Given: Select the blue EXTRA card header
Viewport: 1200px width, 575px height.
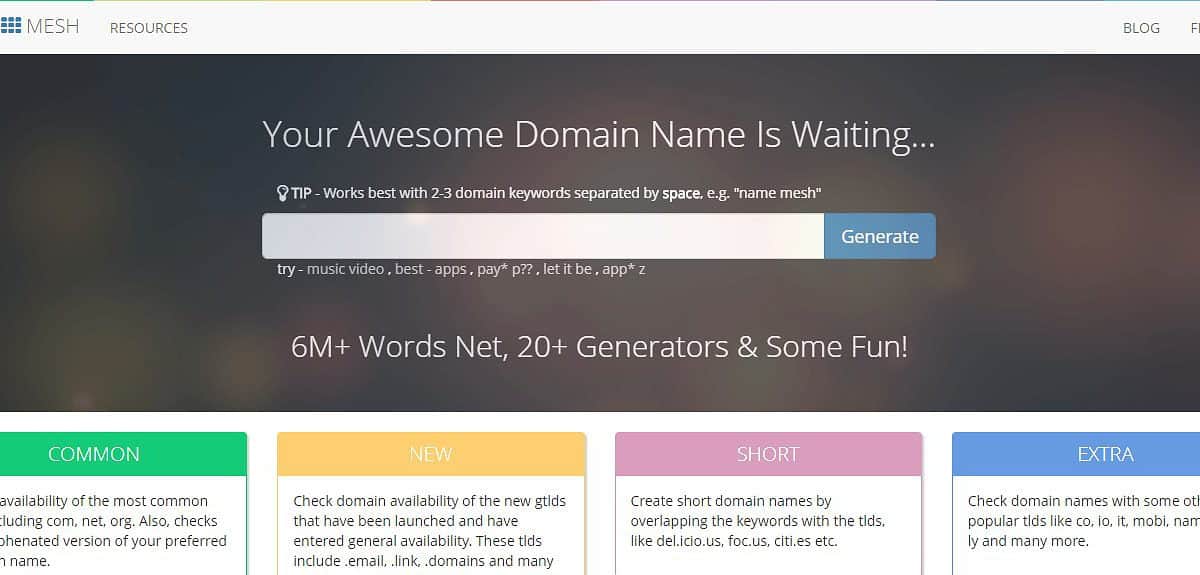Looking at the screenshot, I should [x=1076, y=454].
